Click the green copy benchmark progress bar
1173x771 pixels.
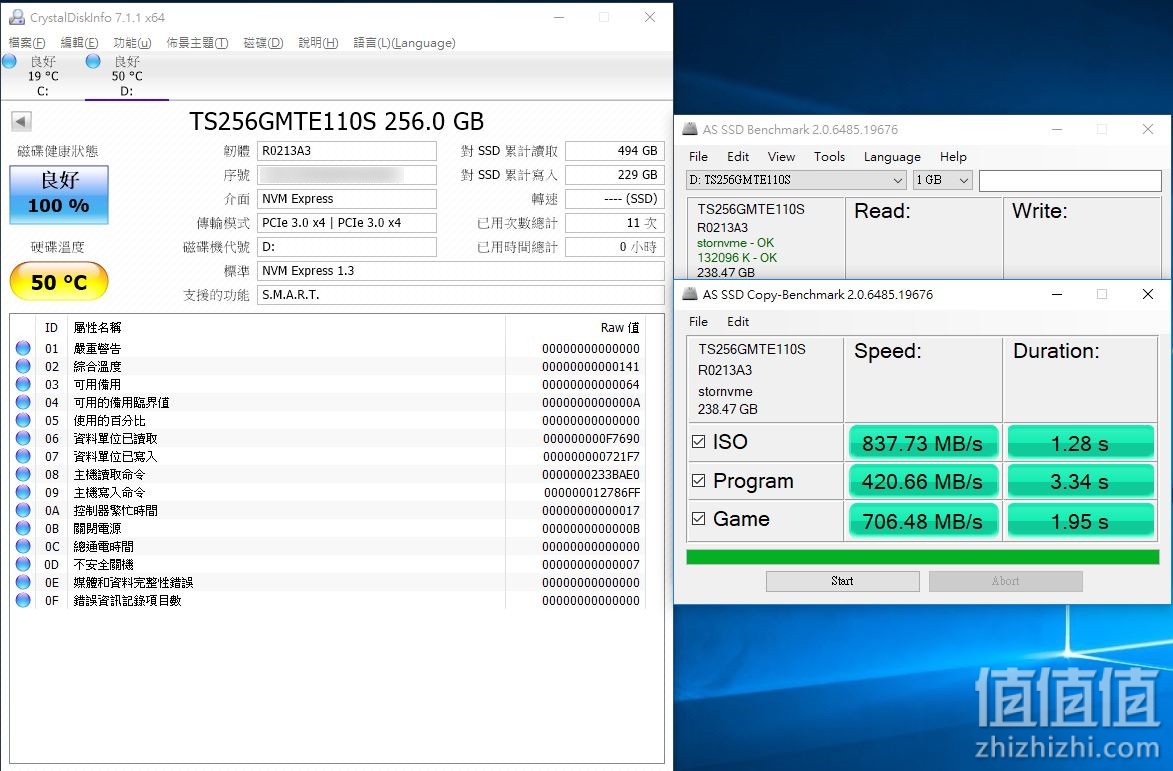tap(922, 557)
